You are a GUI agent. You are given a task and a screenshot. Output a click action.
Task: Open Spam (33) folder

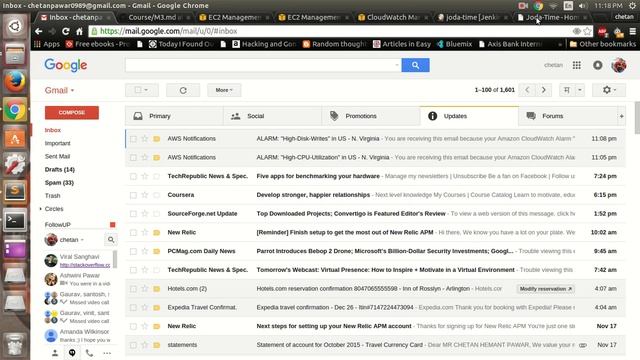click(59, 182)
